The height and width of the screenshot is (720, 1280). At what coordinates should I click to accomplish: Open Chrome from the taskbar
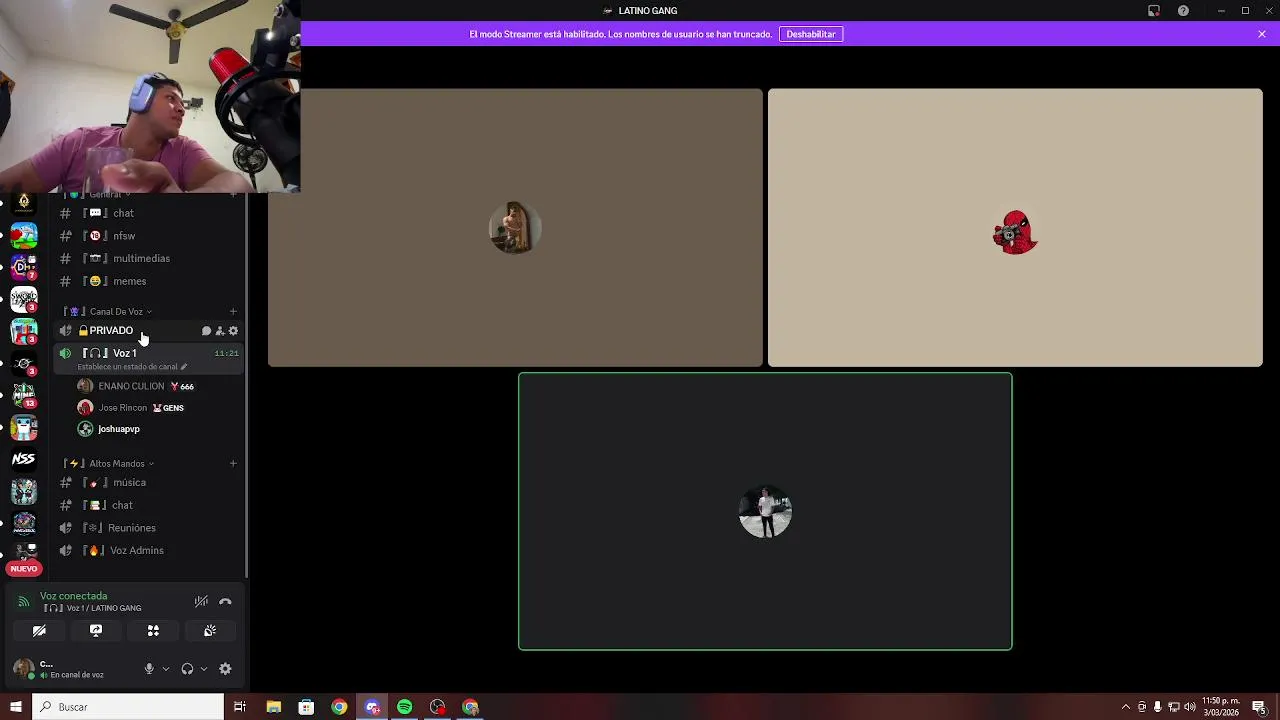[339, 707]
